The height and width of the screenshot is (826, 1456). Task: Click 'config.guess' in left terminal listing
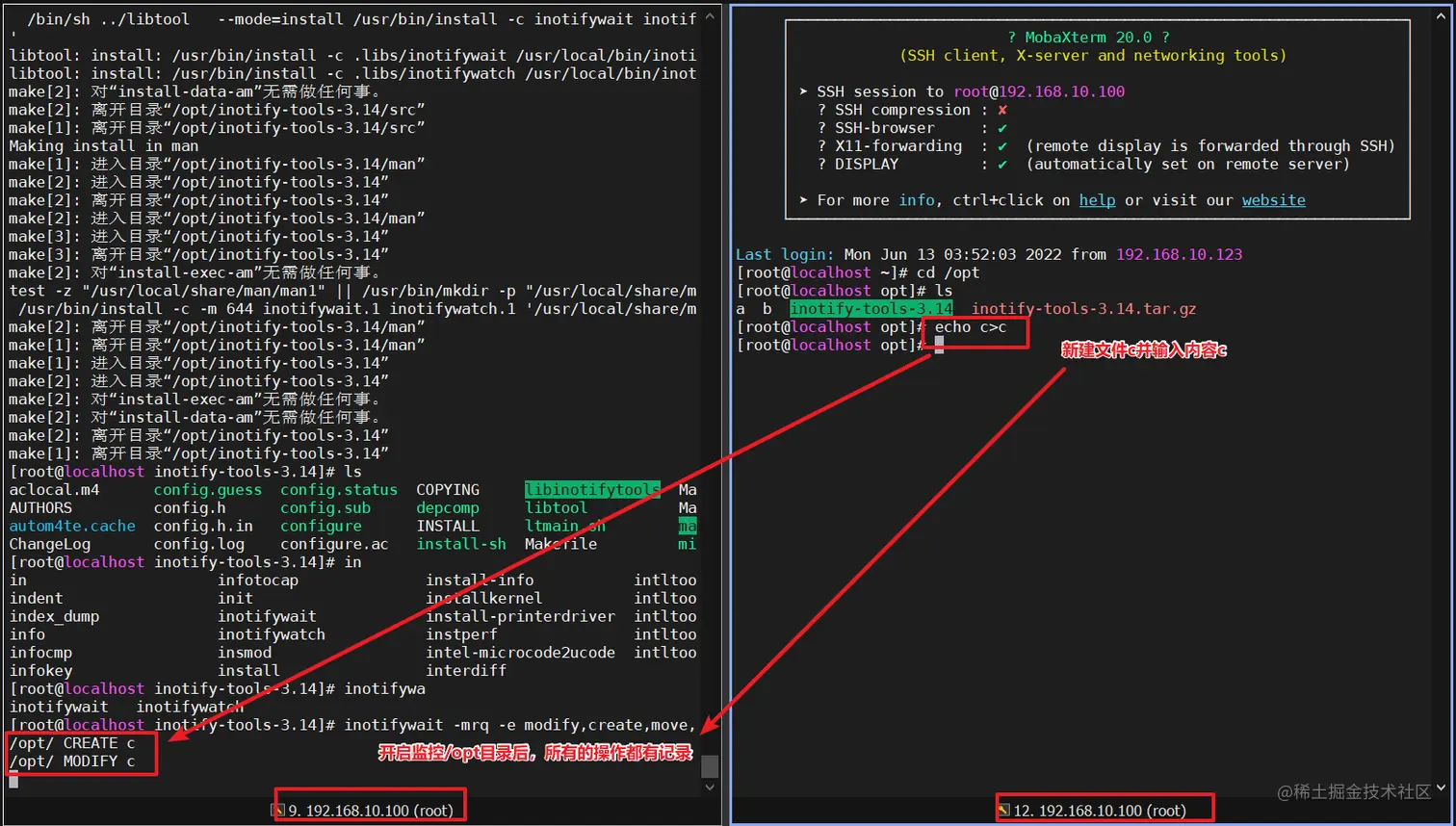click(x=208, y=490)
